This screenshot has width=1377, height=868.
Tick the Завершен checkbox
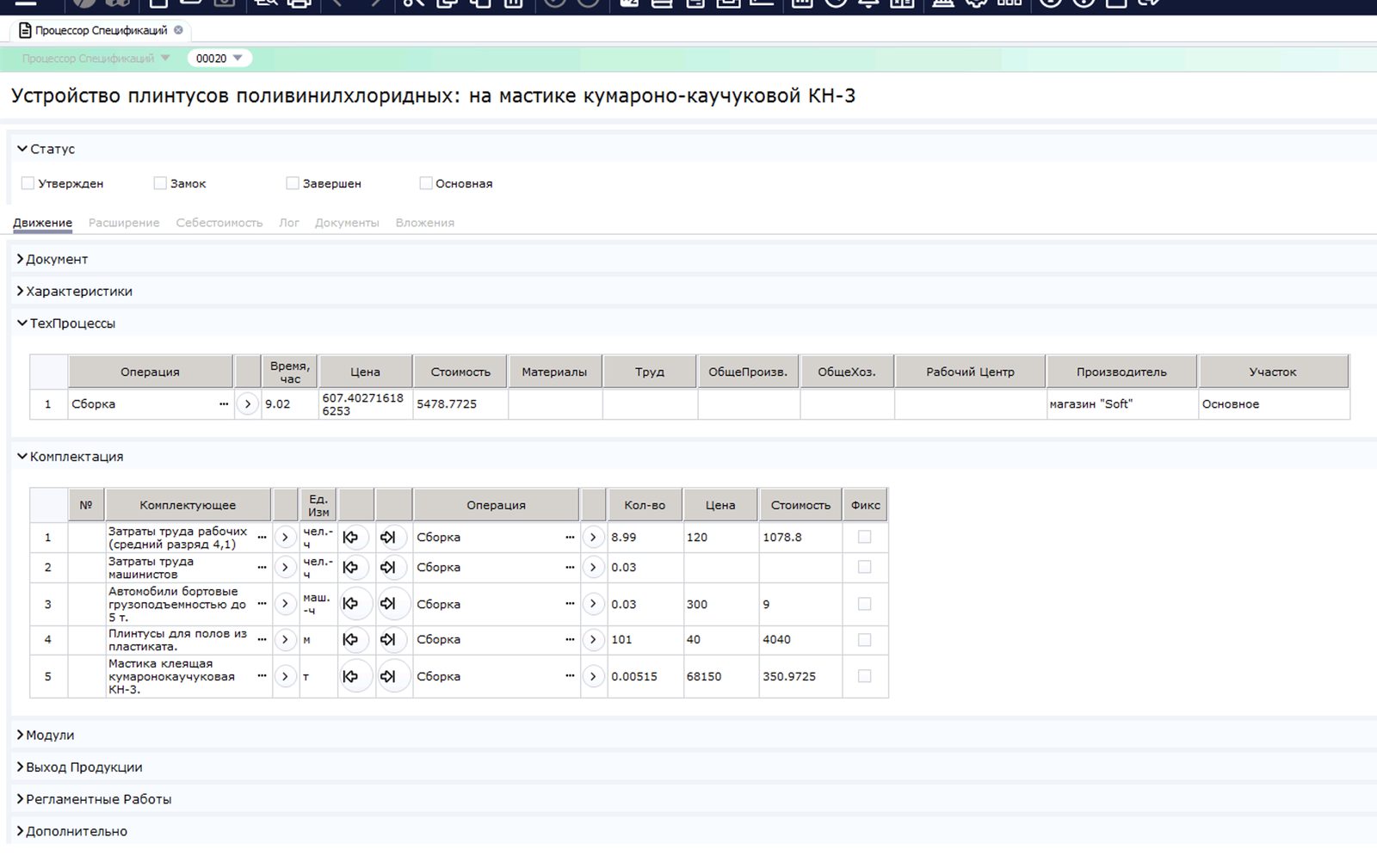pos(293,183)
